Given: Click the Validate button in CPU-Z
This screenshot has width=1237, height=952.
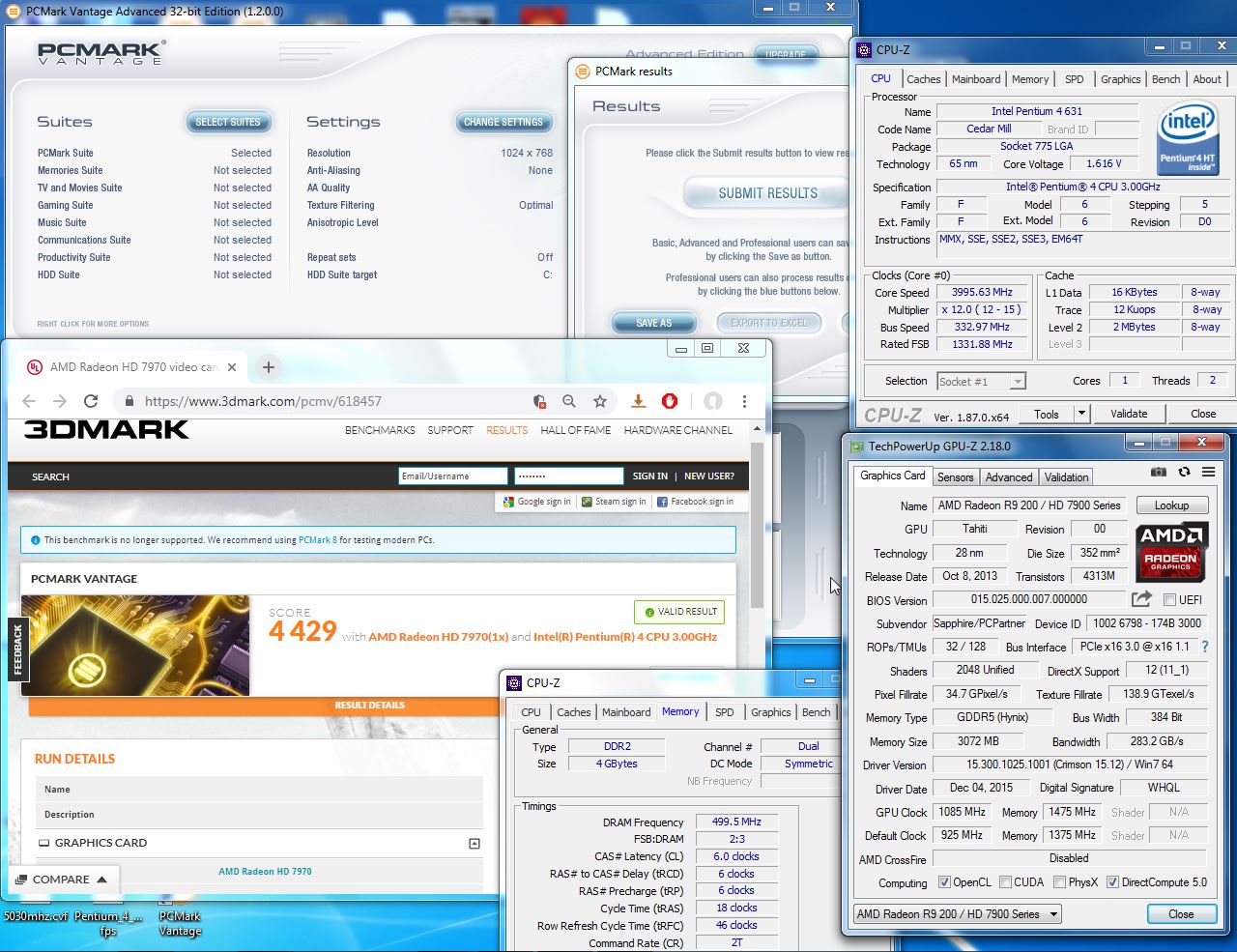Looking at the screenshot, I should tap(1129, 414).
